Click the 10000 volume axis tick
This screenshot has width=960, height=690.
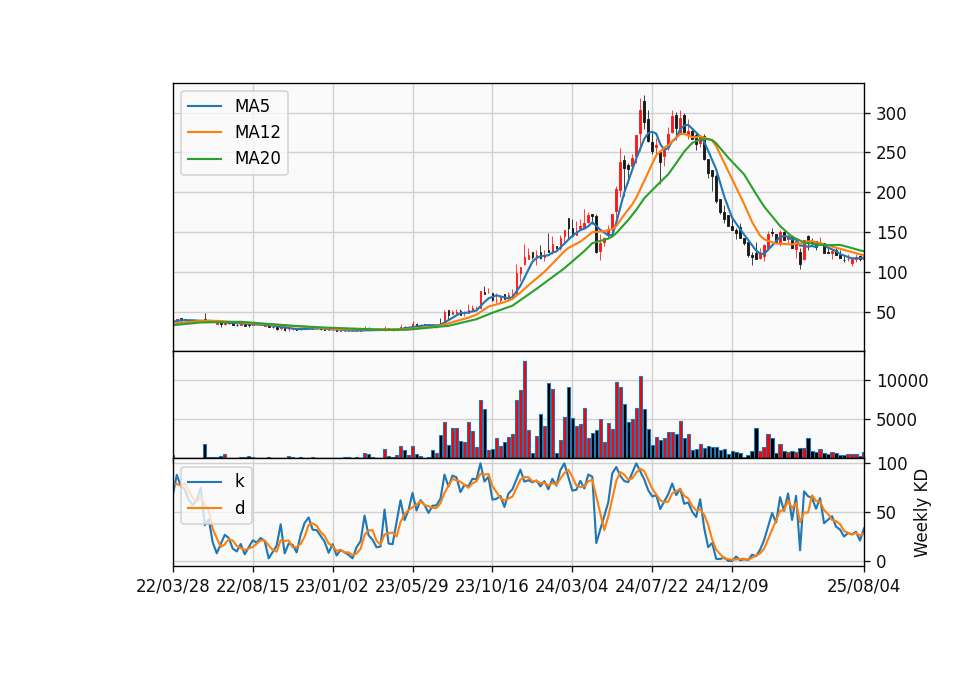(x=902, y=381)
